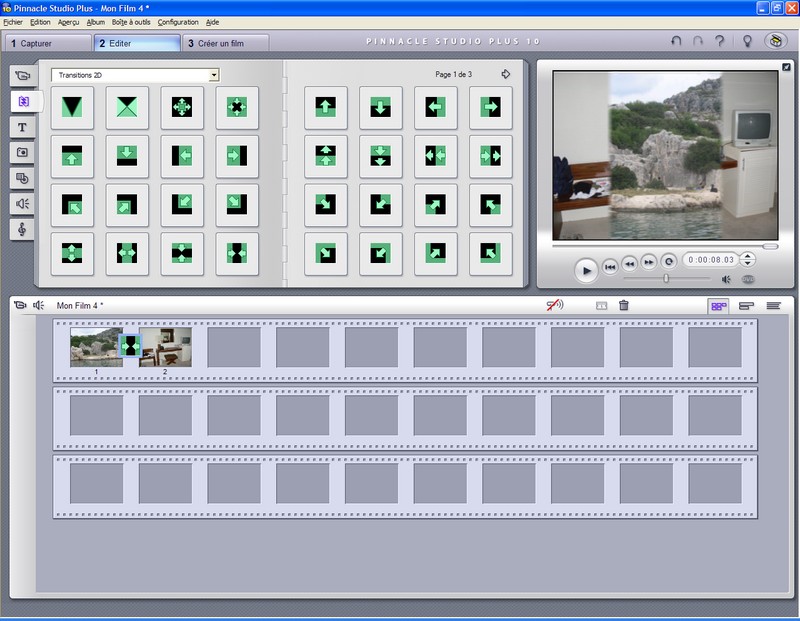Click the shuttle speed slider handle

coord(666,279)
